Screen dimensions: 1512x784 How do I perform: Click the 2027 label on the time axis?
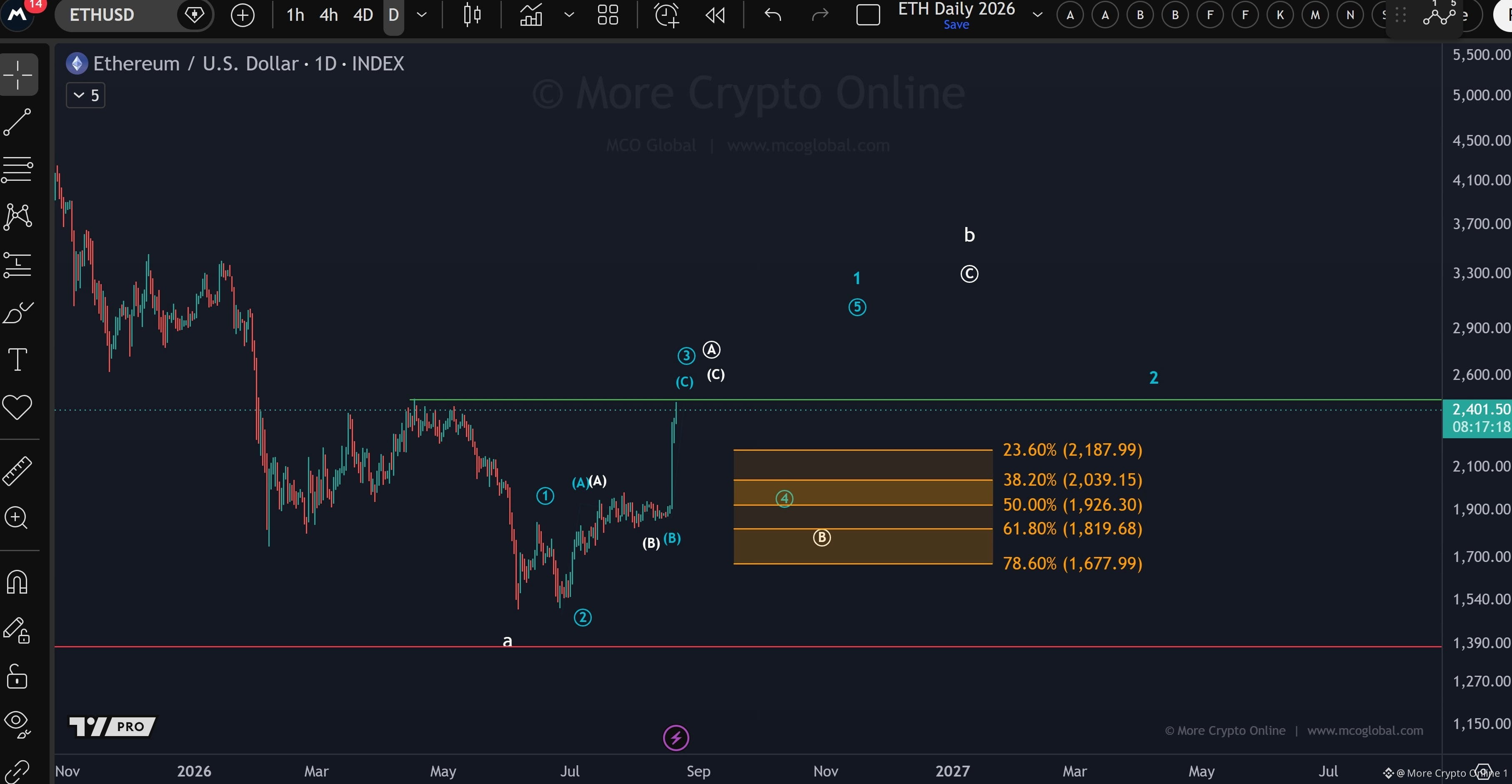point(953,771)
